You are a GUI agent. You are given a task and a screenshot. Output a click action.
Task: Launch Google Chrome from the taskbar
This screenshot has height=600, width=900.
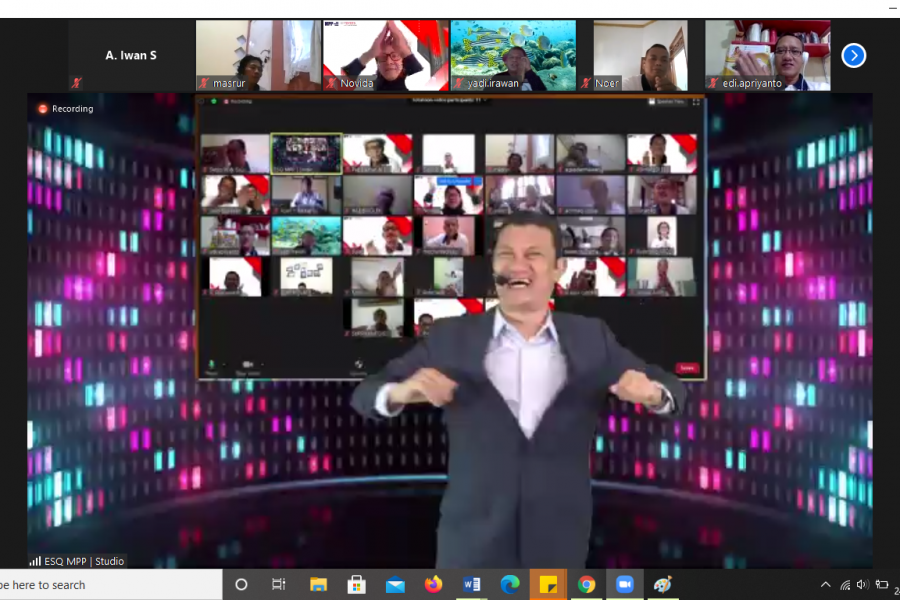tap(587, 585)
